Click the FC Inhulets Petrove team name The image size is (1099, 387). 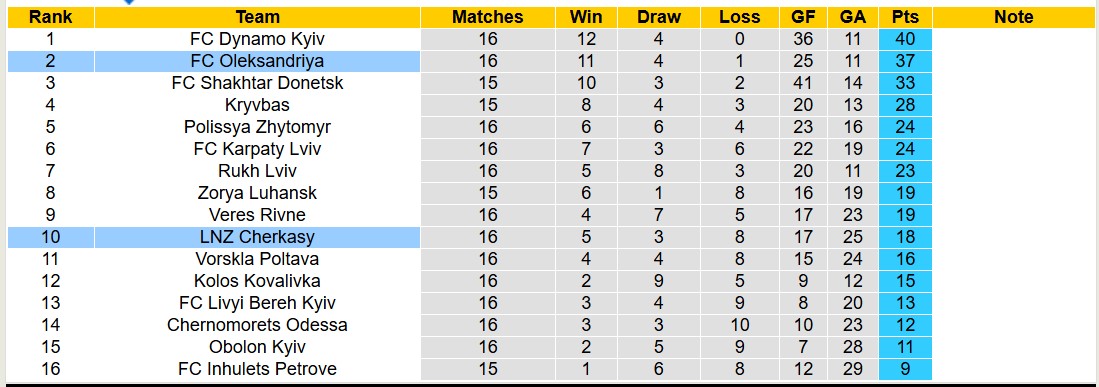pos(257,369)
